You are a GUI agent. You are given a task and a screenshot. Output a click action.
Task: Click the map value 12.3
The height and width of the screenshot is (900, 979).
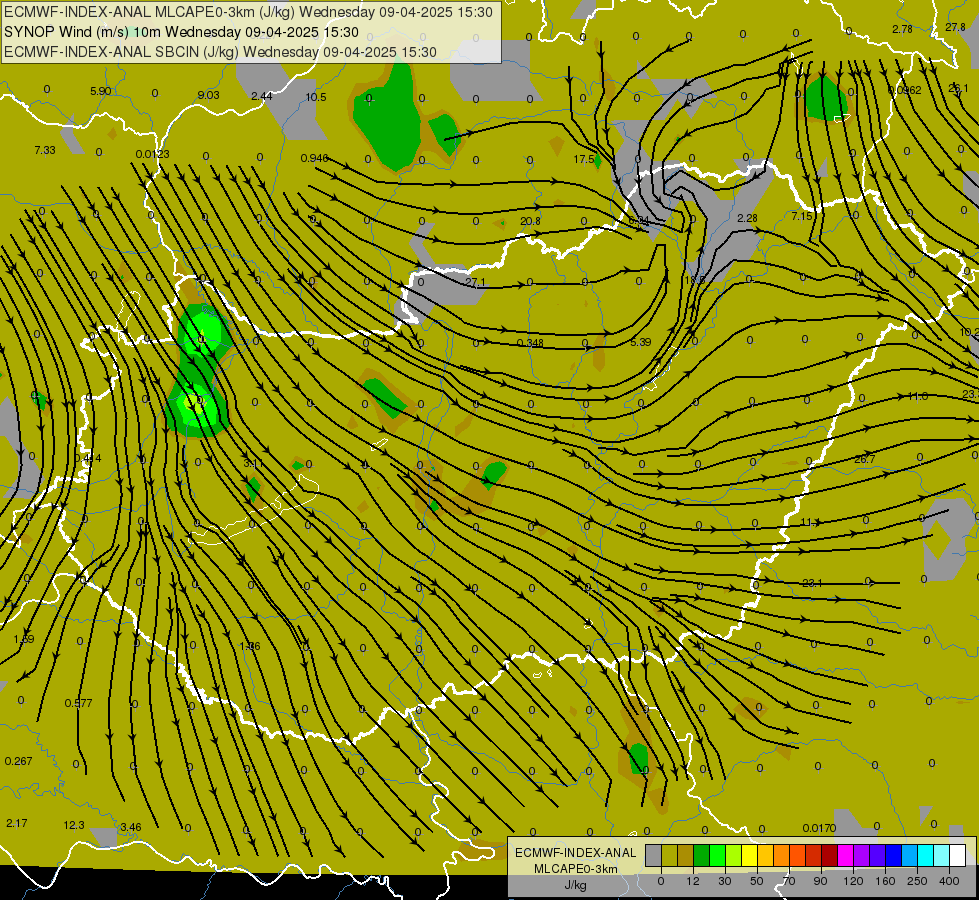(x=74, y=825)
